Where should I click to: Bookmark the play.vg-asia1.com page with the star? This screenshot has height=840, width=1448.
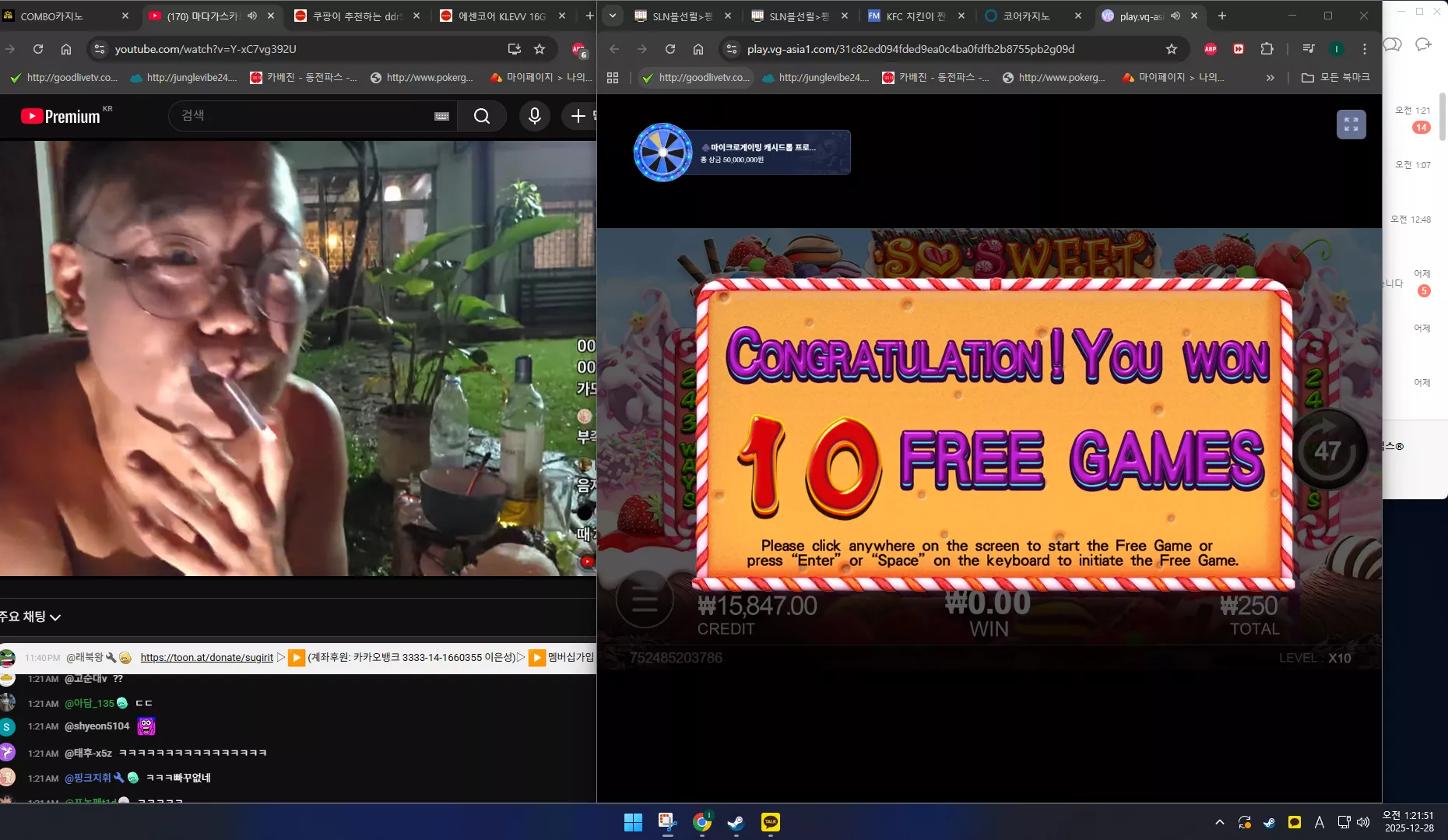coord(1172,49)
